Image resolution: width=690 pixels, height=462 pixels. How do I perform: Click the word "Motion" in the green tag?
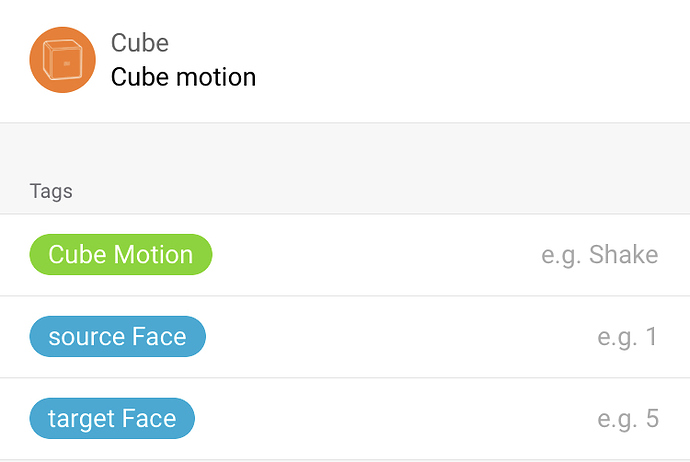click(x=152, y=255)
